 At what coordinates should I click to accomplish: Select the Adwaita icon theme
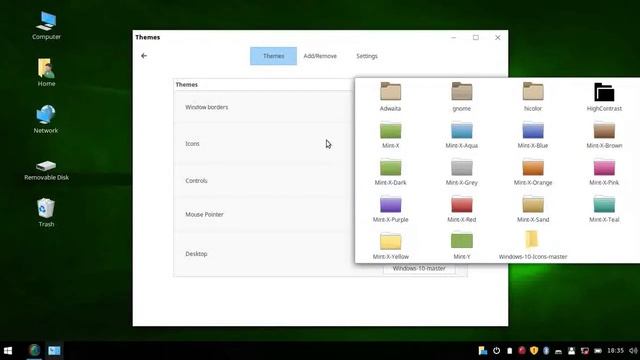(x=390, y=96)
